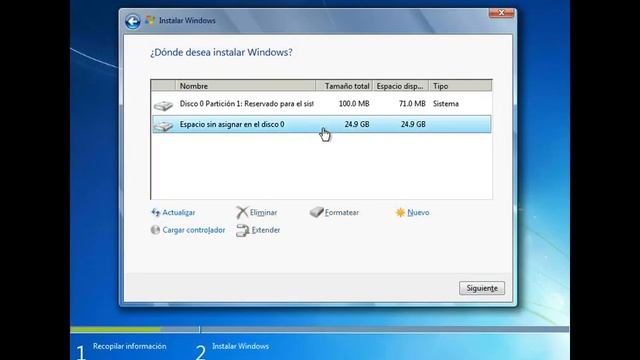Image resolution: width=640 pixels, height=360 pixels.
Task: Sort by the Tipo column header
Action: coord(460,86)
